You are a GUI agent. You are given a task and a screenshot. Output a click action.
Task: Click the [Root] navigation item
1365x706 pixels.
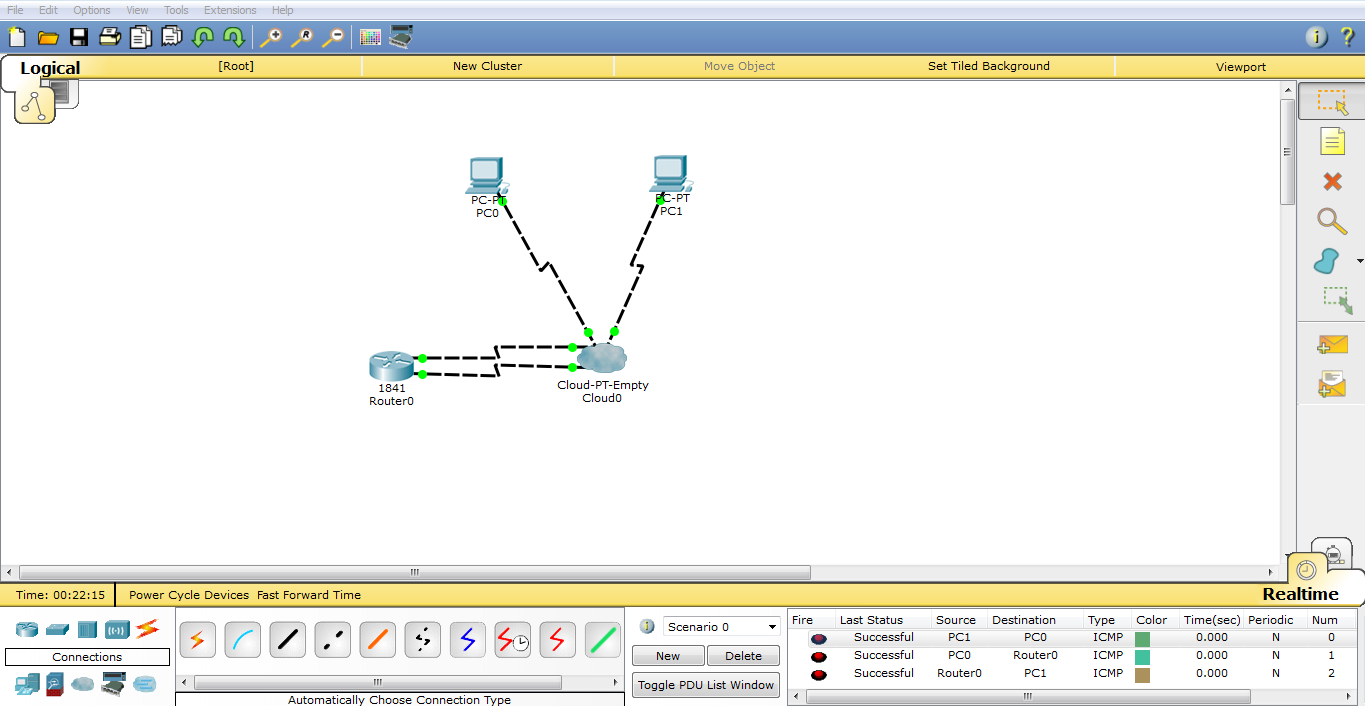point(236,66)
